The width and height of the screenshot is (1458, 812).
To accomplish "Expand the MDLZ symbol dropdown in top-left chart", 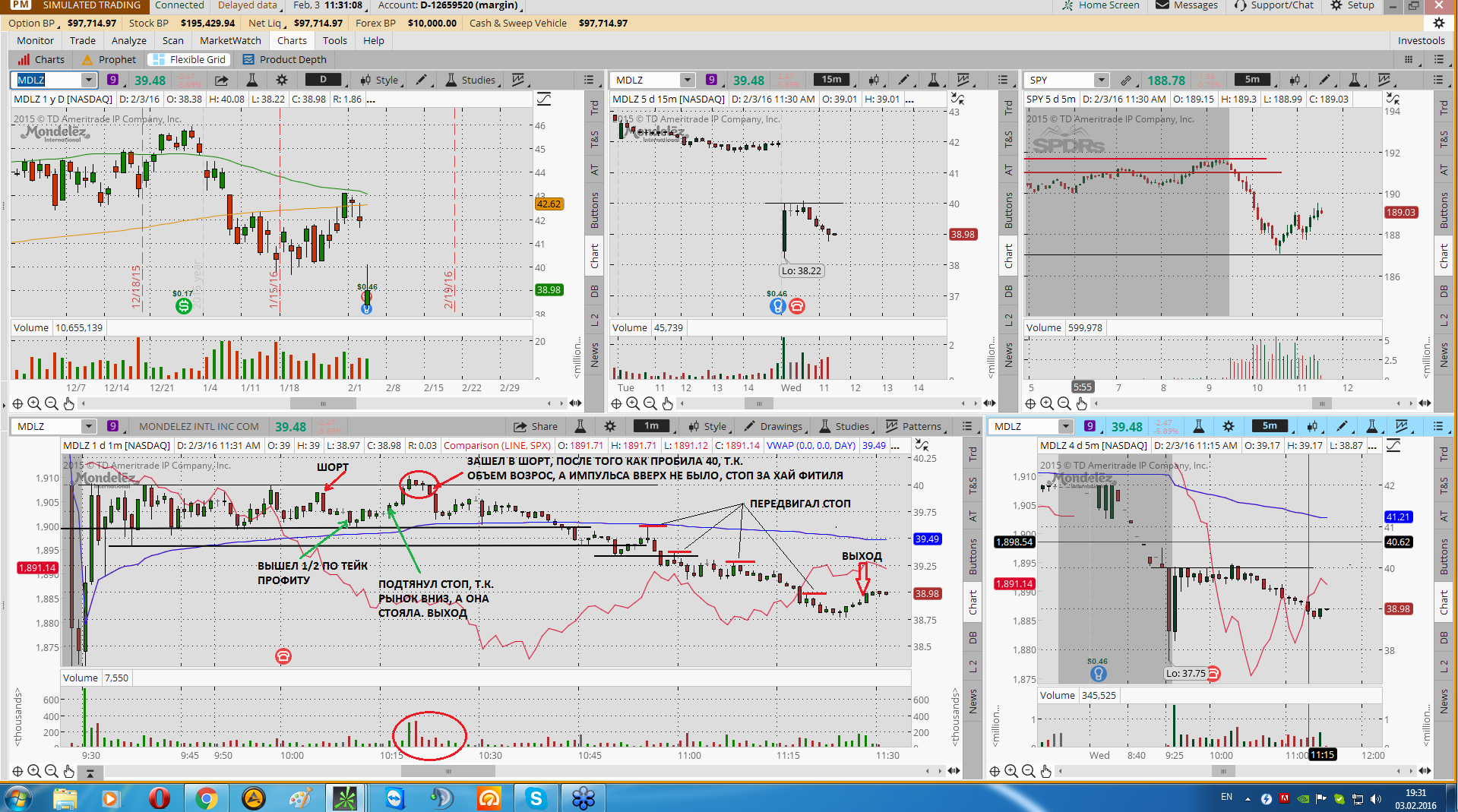I will (x=89, y=80).
